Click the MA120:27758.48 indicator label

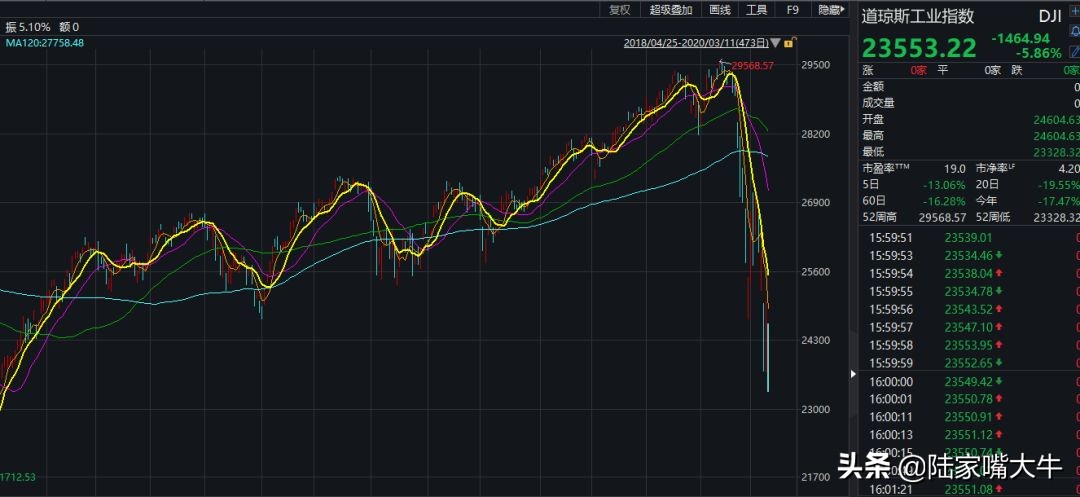(45, 43)
